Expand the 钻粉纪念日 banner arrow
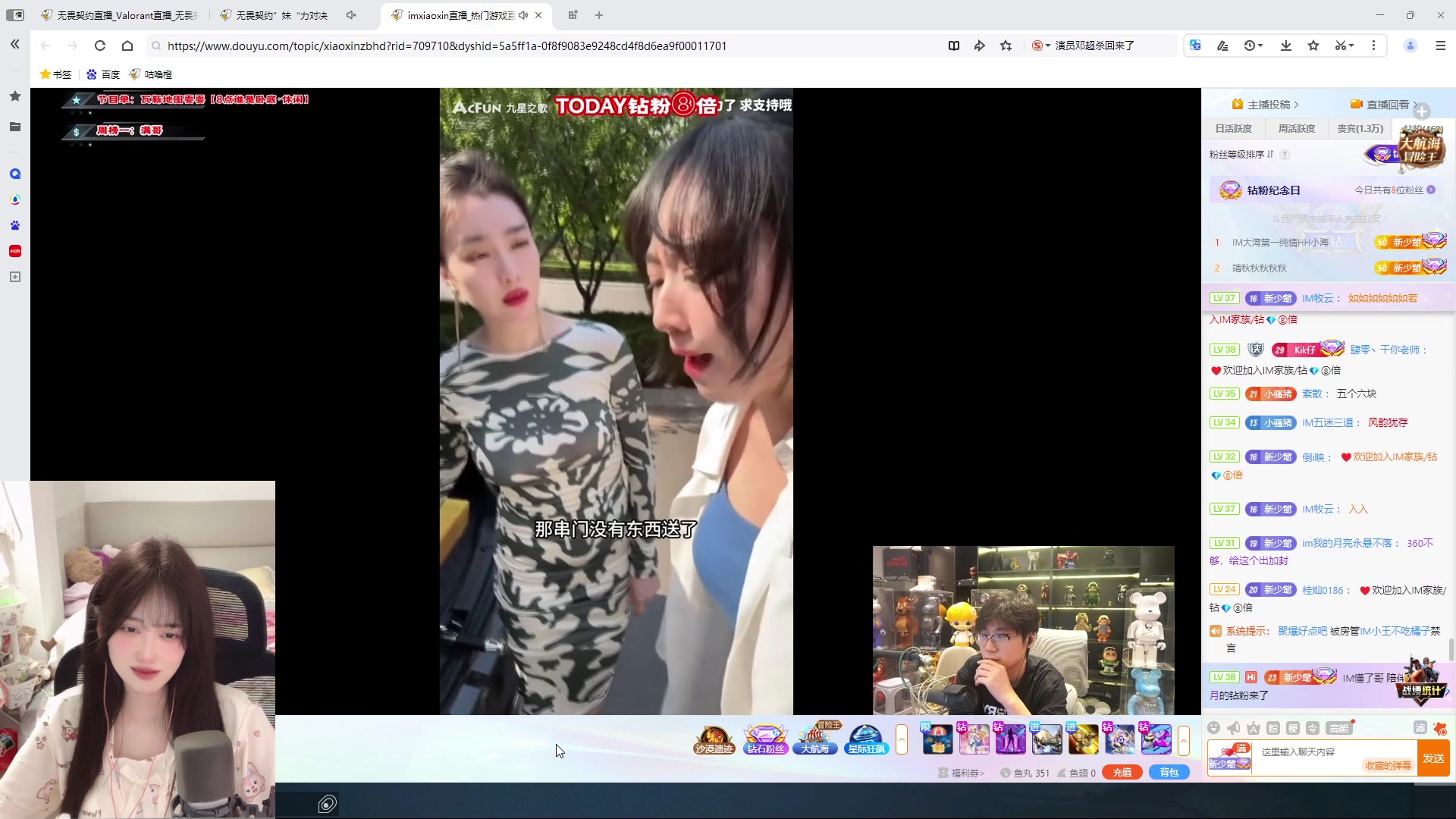1456x819 pixels. click(x=1431, y=190)
